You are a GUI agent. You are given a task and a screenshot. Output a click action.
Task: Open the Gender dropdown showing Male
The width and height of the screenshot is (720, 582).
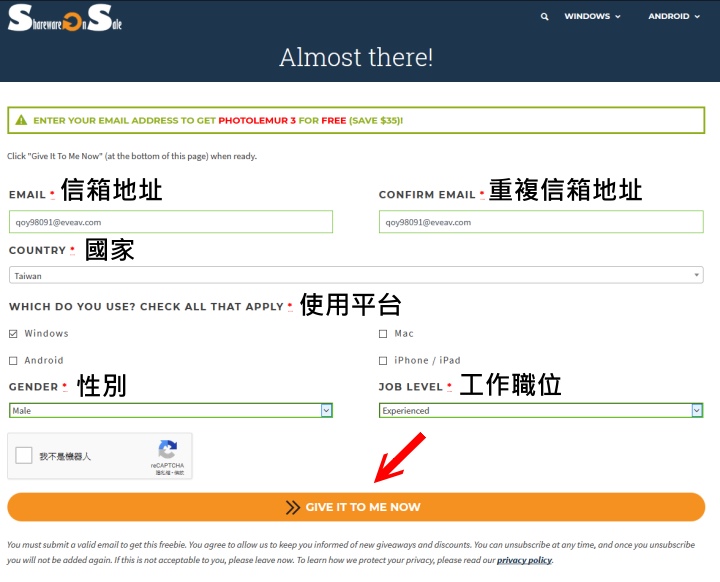[171, 410]
